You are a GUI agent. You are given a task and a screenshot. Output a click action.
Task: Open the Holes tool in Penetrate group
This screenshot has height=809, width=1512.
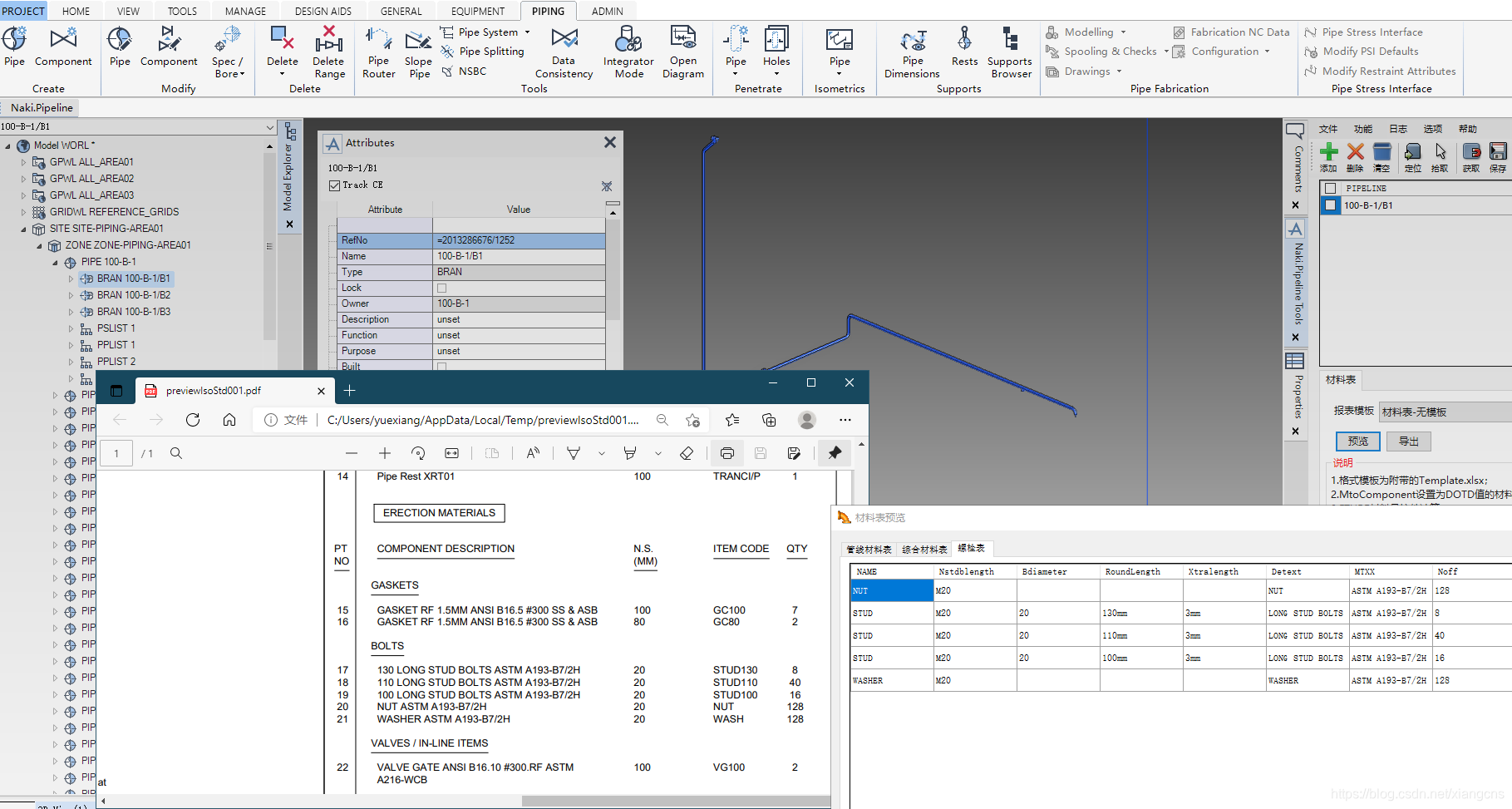pos(776,52)
